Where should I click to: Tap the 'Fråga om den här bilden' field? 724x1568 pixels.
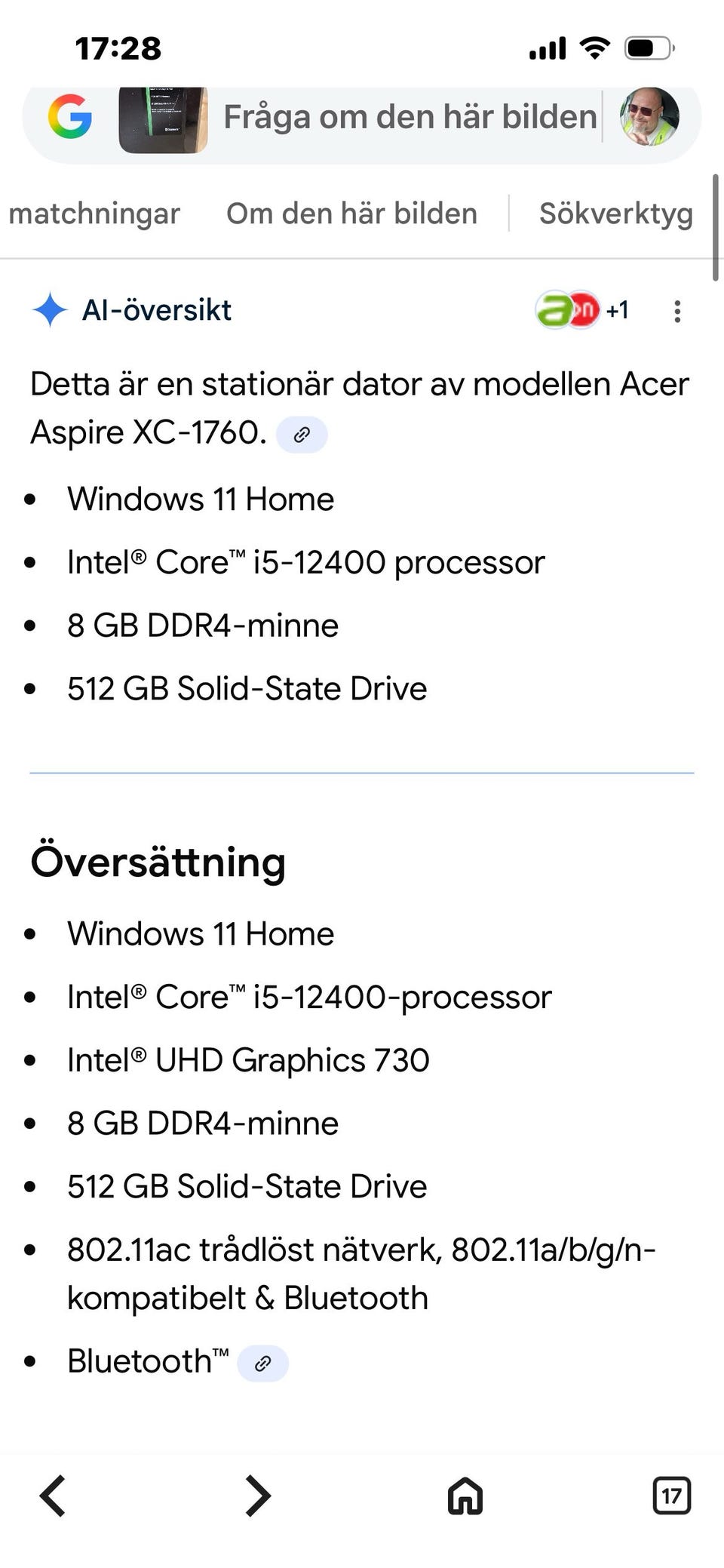410,118
